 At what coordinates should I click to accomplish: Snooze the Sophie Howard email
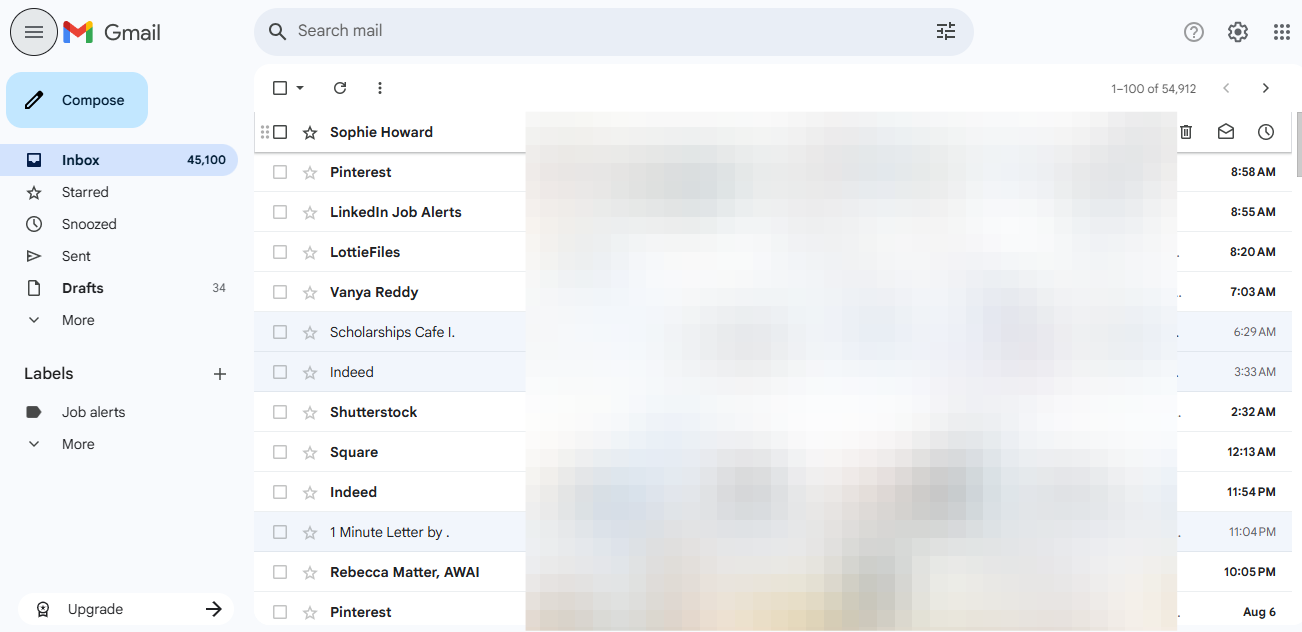click(1265, 132)
